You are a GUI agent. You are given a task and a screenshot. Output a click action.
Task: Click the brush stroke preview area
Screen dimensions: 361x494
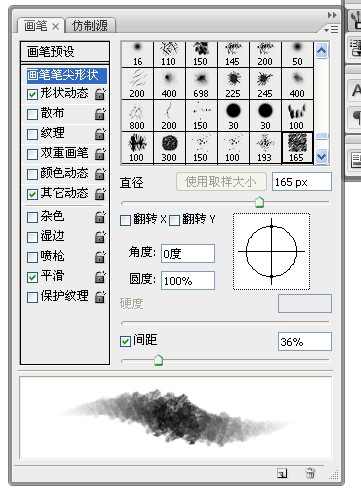pyautogui.click(x=176, y=418)
